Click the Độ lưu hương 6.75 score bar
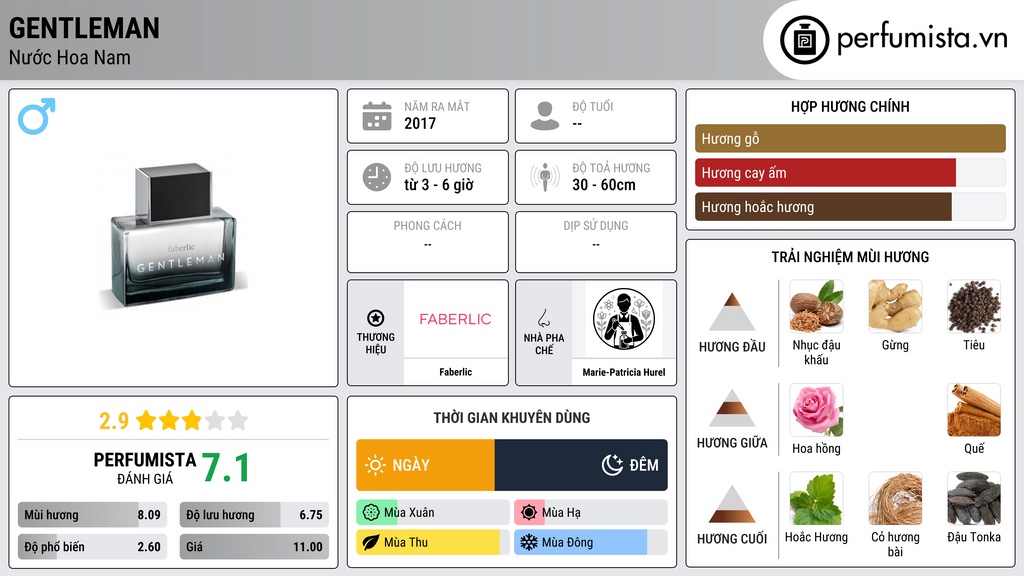Image resolution: width=1024 pixels, height=576 pixels. coord(255,515)
